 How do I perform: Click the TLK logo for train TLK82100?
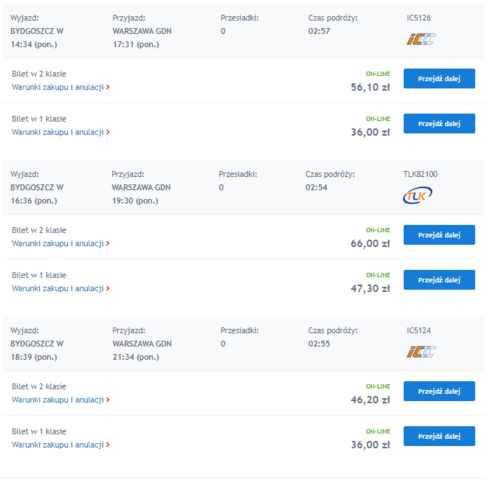pos(417,195)
